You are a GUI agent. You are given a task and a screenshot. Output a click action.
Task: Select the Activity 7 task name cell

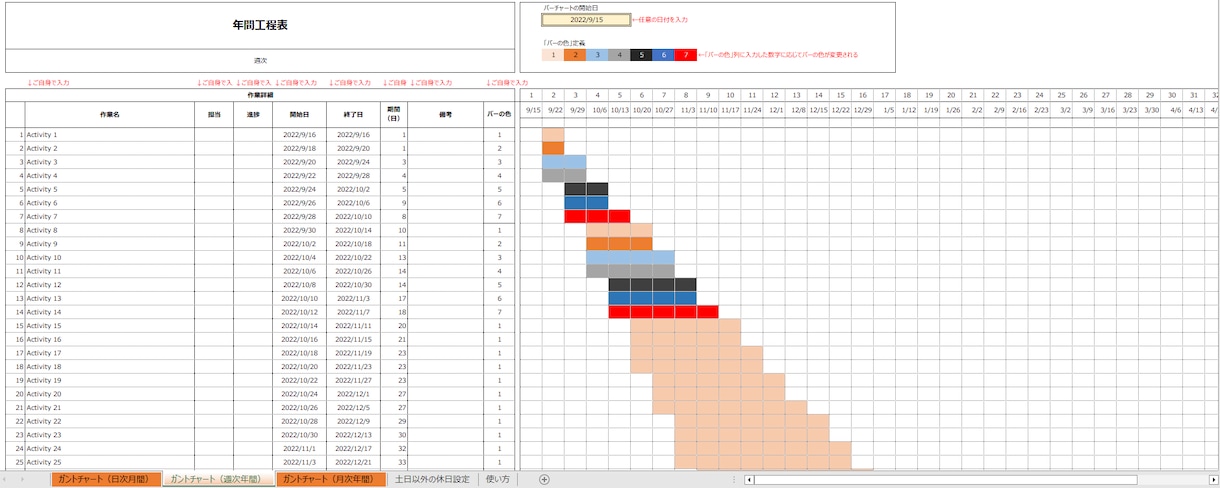(x=110, y=216)
